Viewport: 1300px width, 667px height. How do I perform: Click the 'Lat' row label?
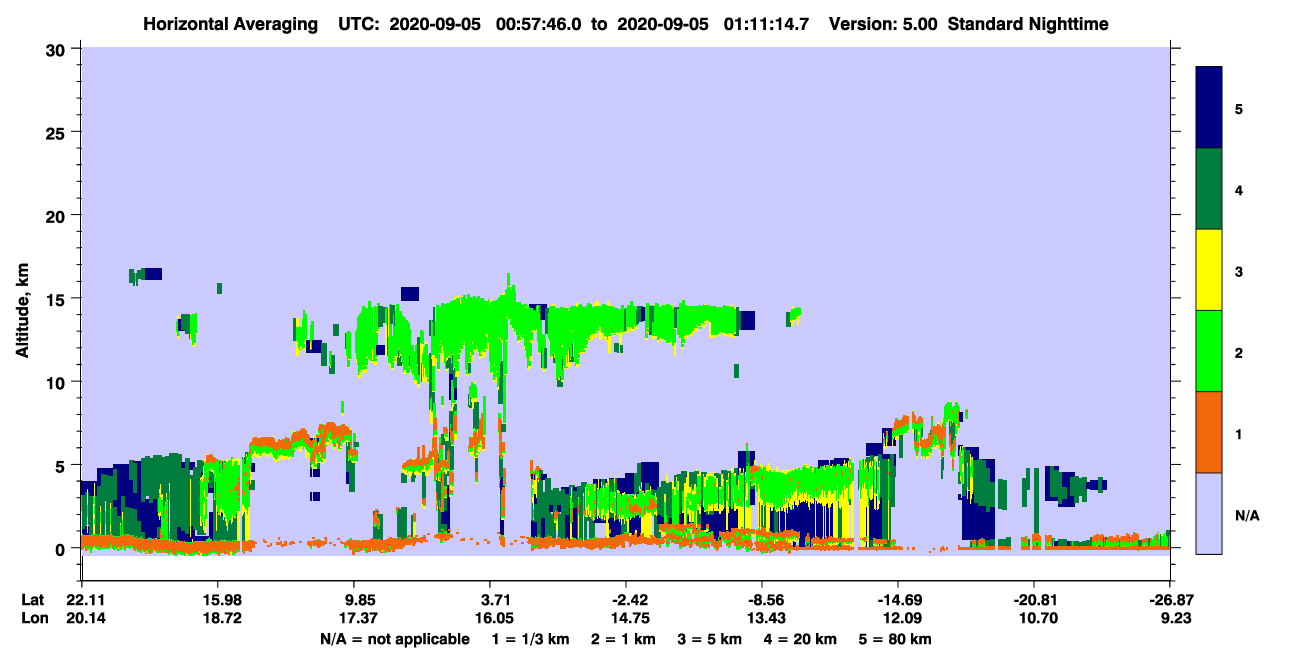click(32, 600)
